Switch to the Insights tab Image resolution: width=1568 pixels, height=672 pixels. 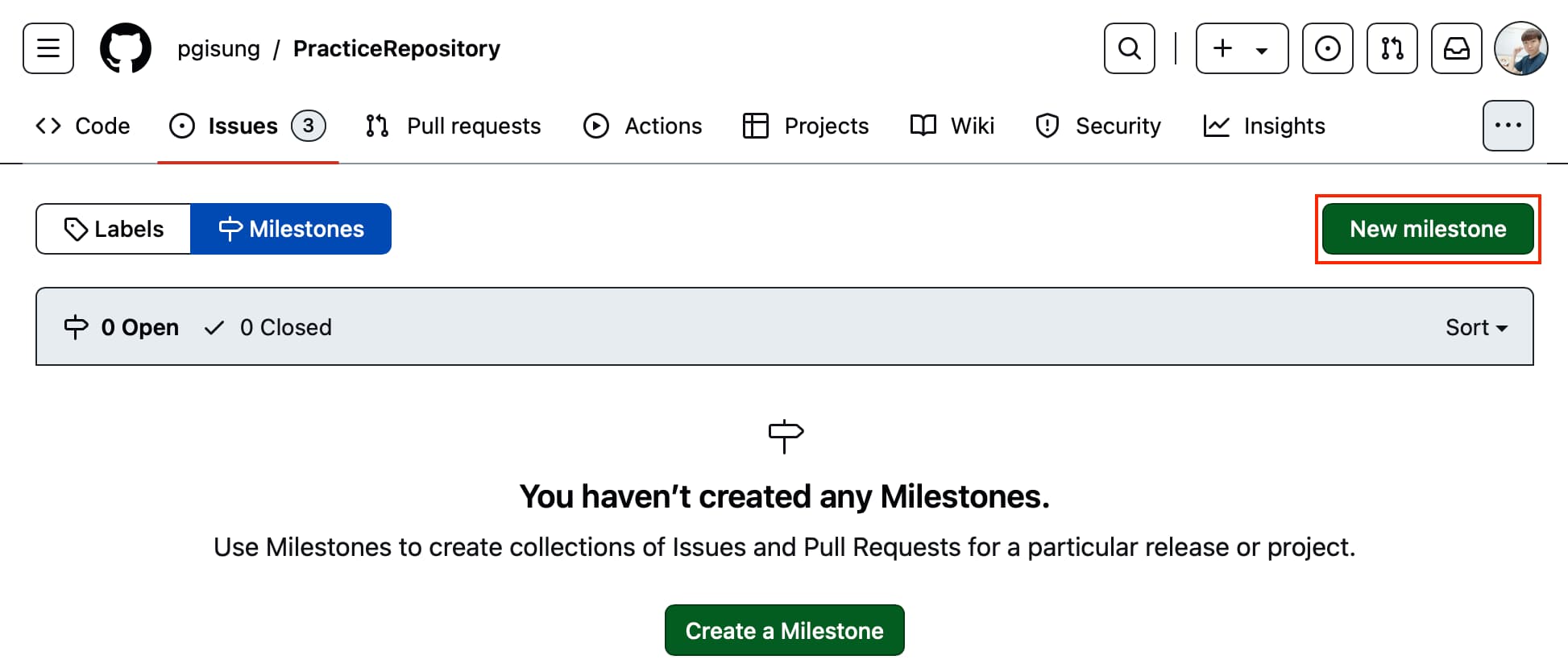[x=1264, y=127]
